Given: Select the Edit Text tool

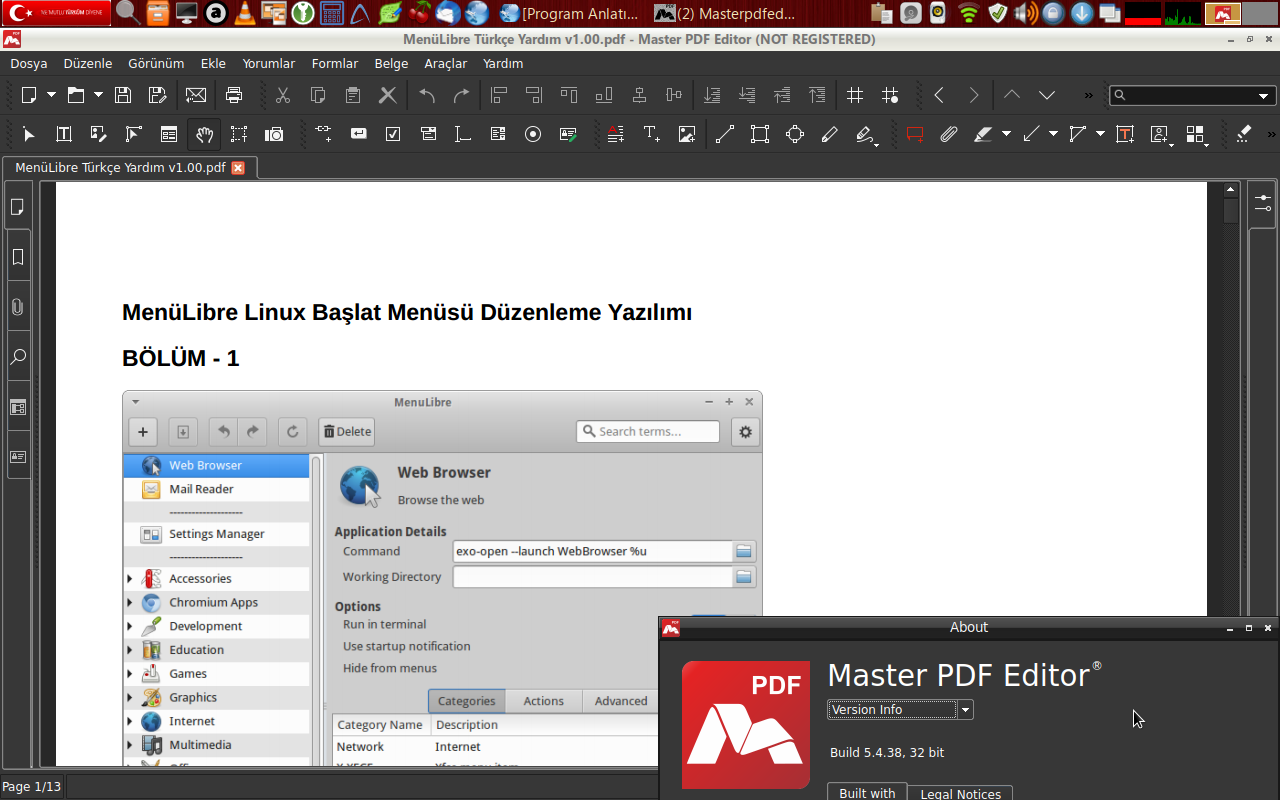Looking at the screenshot, I should (64, 134).
